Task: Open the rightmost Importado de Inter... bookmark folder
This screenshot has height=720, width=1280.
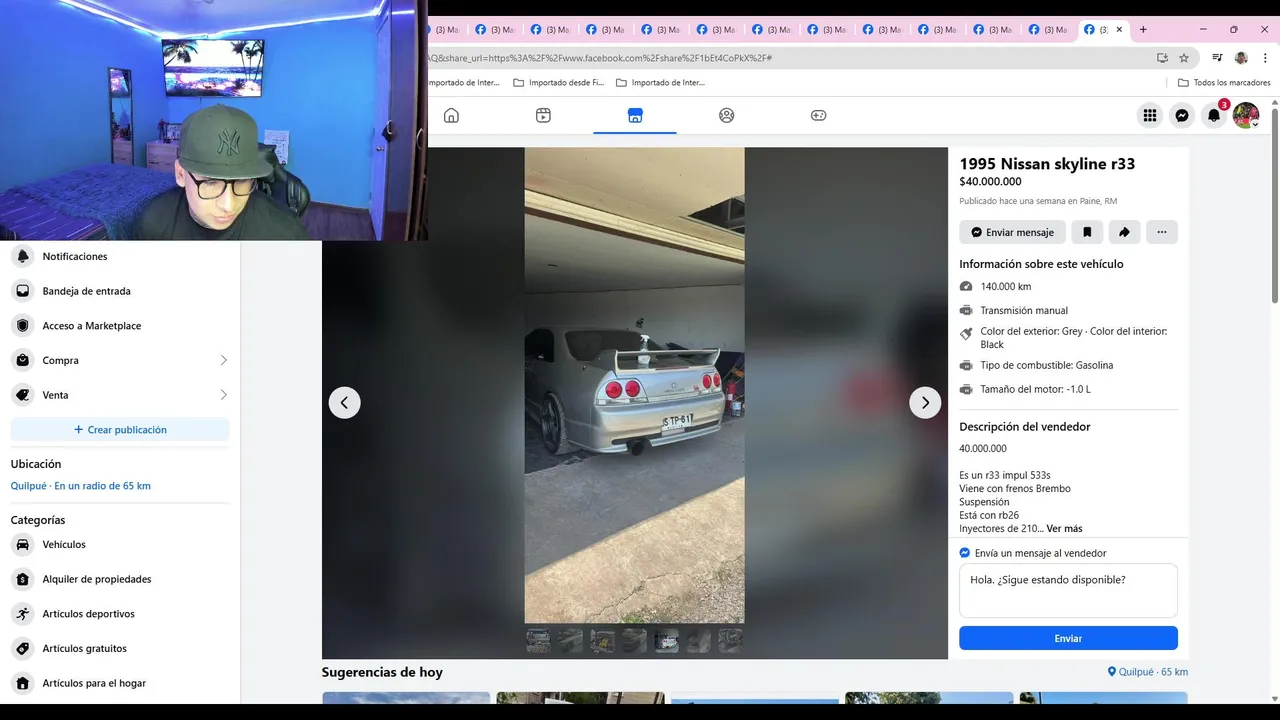Action: tap(660, 83)
